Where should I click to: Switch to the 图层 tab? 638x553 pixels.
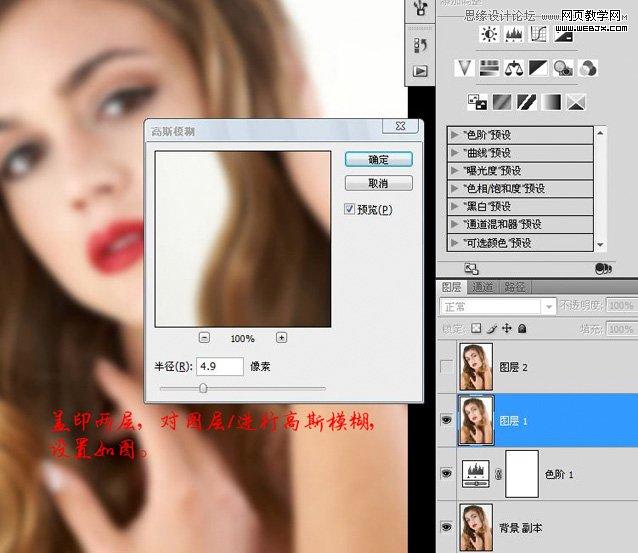pos(452,287)
